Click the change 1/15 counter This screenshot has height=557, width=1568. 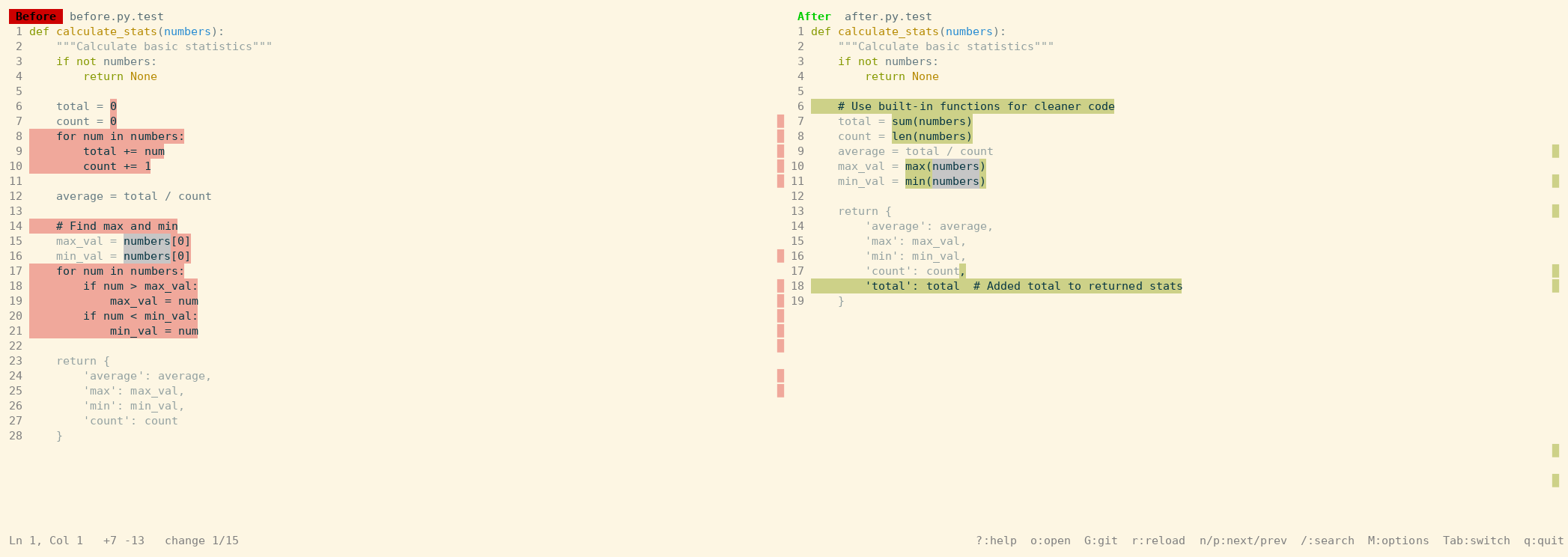201,541
